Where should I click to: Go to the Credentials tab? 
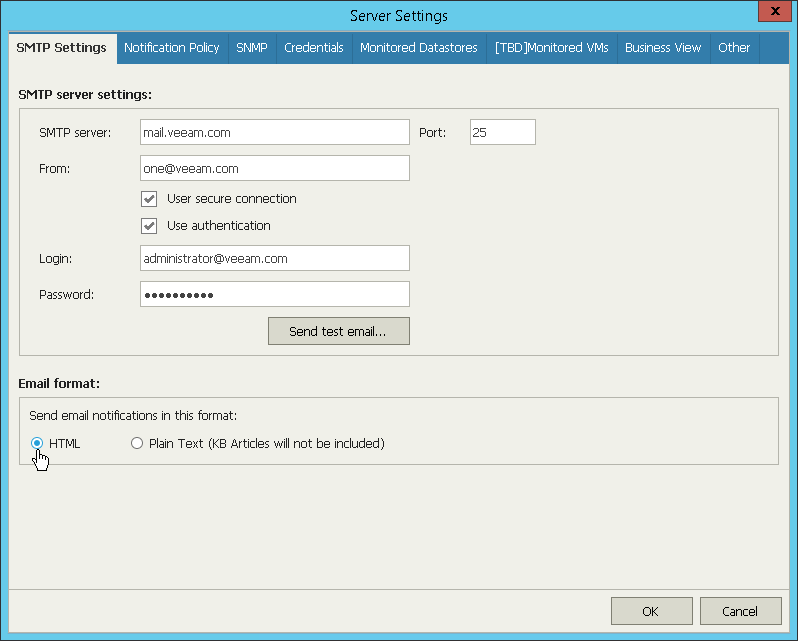[314, 48]
